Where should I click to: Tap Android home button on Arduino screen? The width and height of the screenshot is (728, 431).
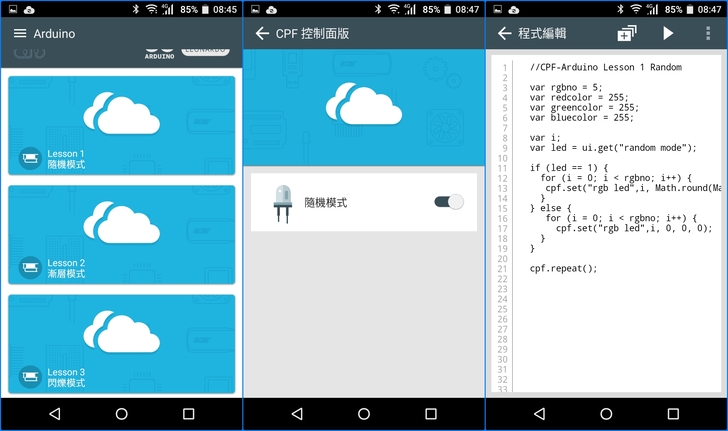[x=122, y=414]
